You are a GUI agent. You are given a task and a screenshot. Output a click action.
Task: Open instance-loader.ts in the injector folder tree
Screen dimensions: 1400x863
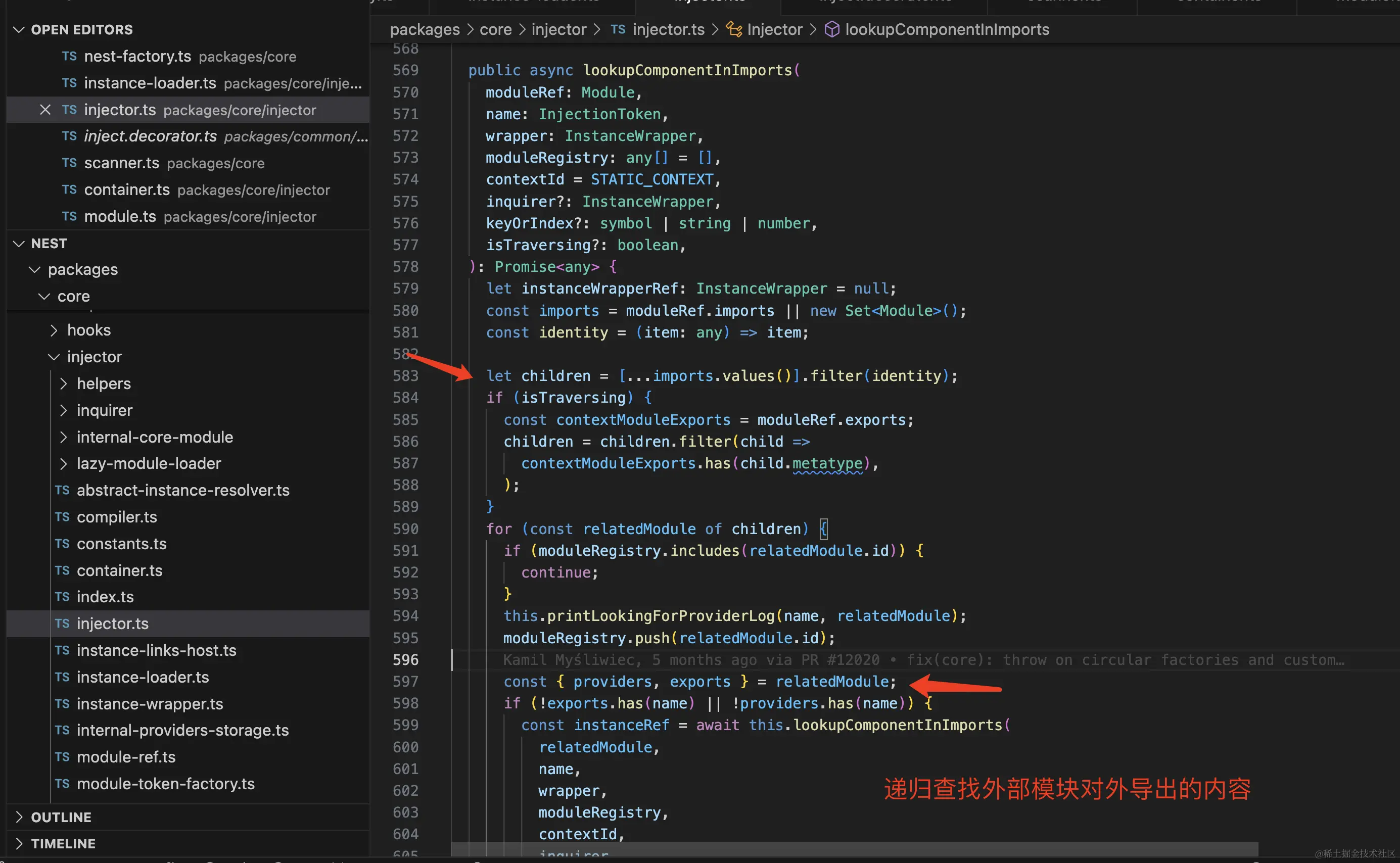(x=188, y=677)
